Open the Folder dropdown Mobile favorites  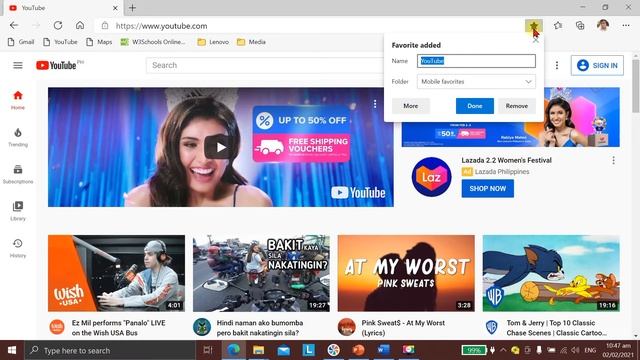[476, 82]
